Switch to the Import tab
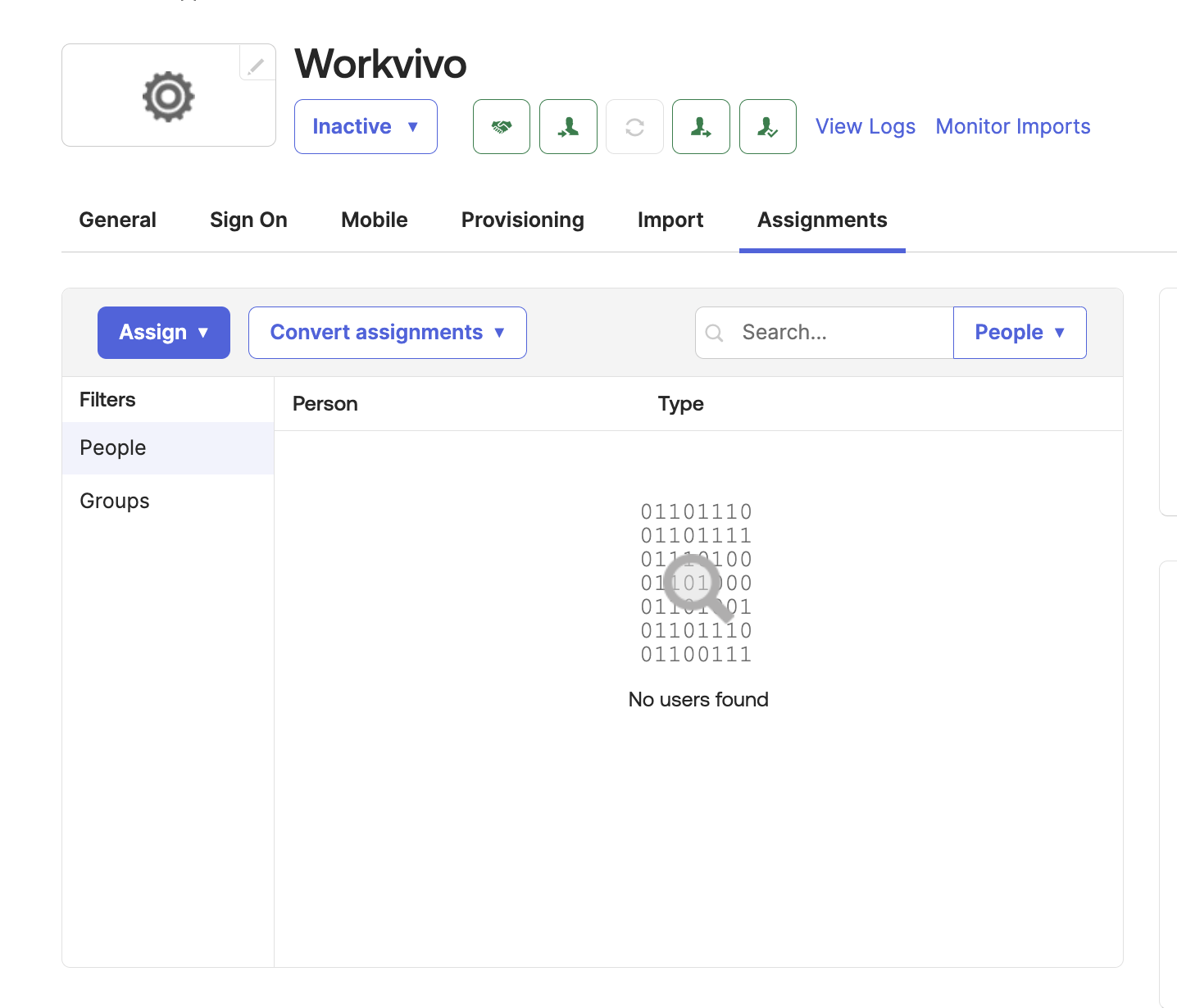The height and width of the screenshot is (1008, 1177). (670, 220)
